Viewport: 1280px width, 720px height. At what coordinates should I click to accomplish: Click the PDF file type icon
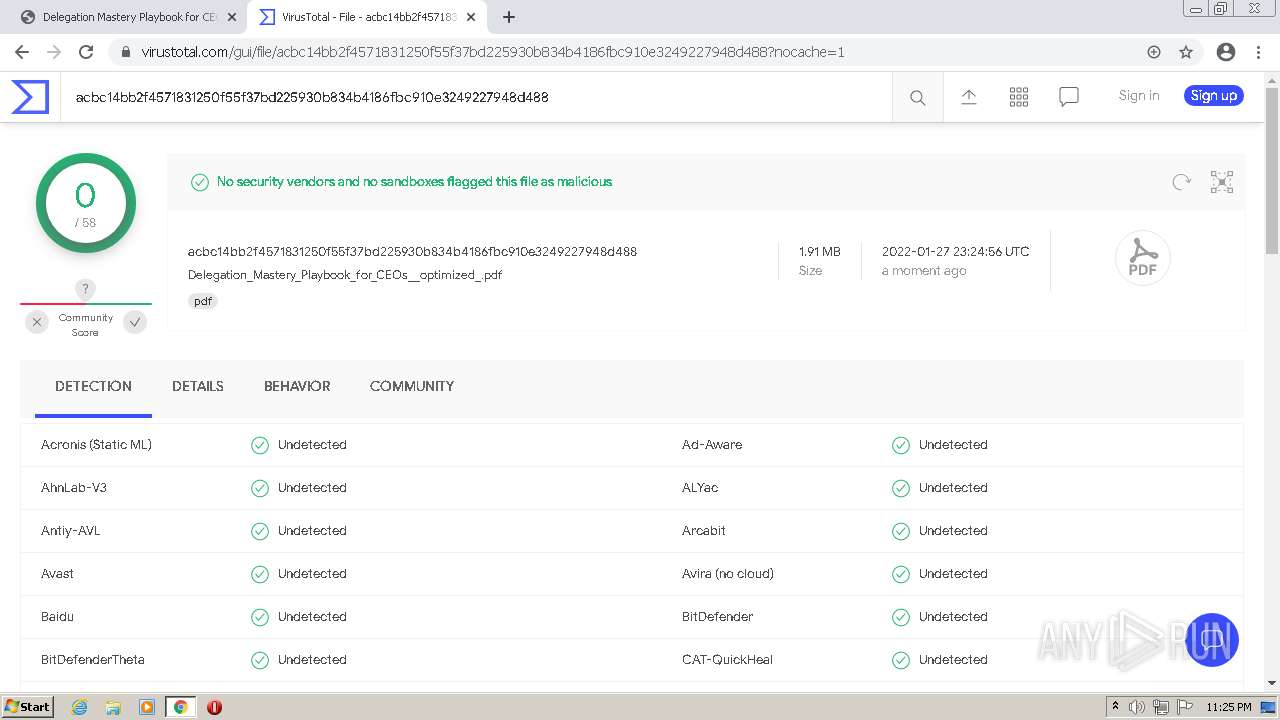pos(1142,259)
